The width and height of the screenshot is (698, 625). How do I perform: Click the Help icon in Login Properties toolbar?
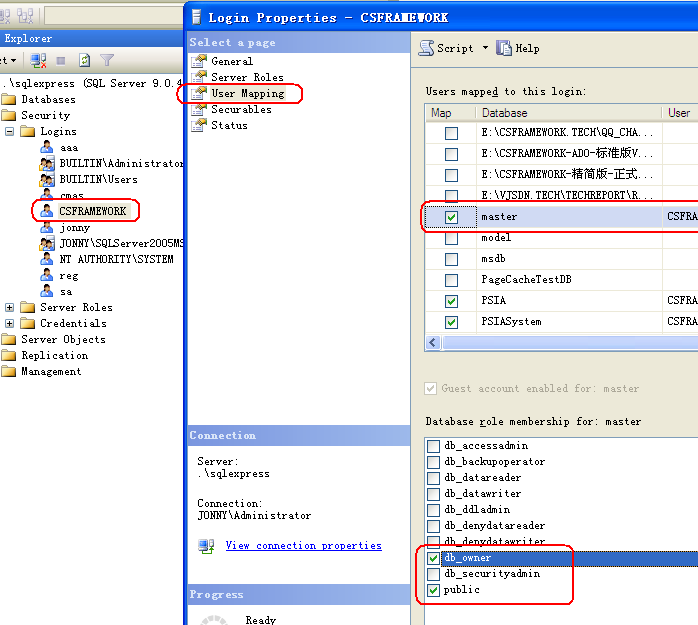[x=504, y=48]
